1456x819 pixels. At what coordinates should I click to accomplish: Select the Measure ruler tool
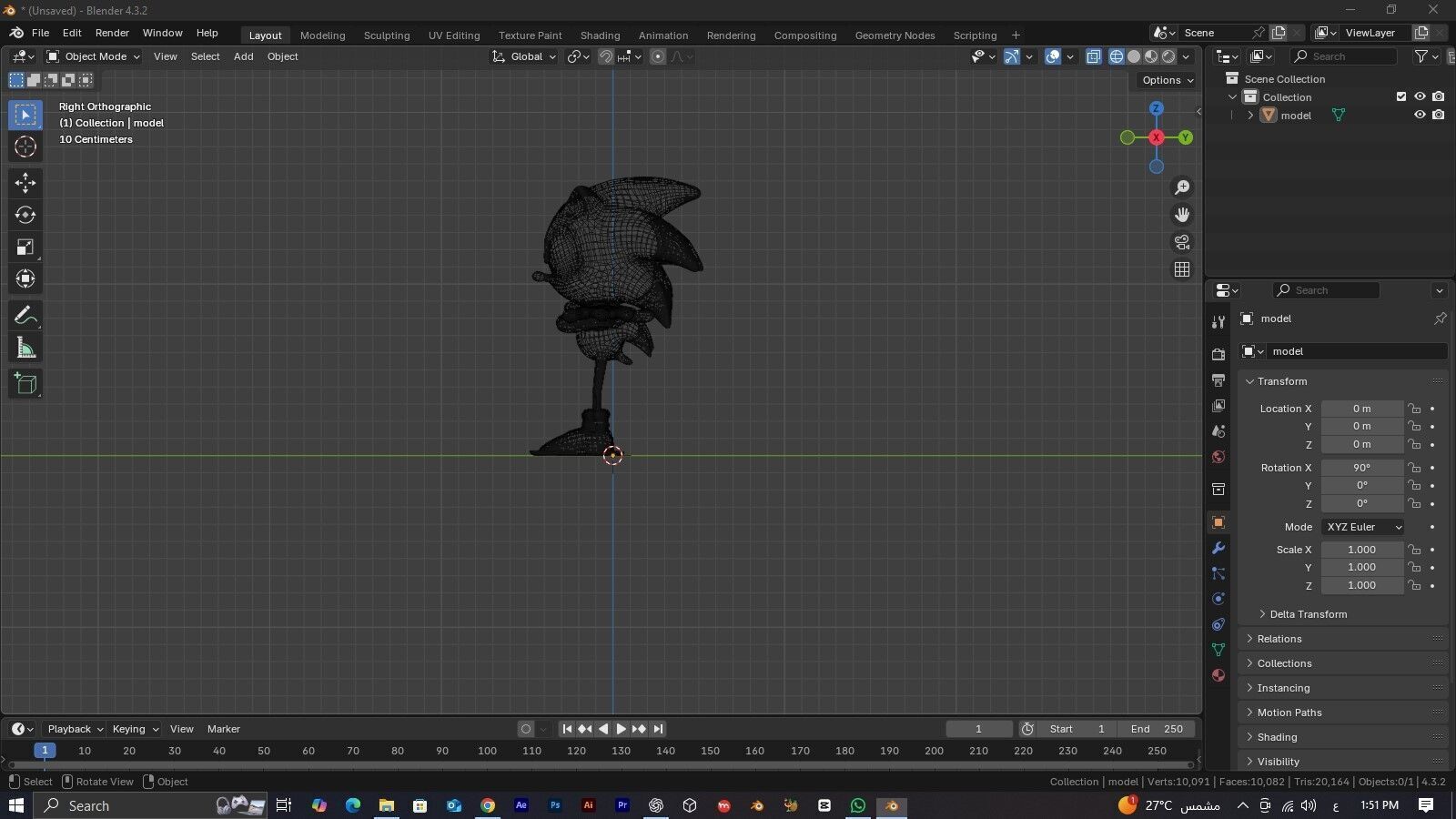(25, 348)
